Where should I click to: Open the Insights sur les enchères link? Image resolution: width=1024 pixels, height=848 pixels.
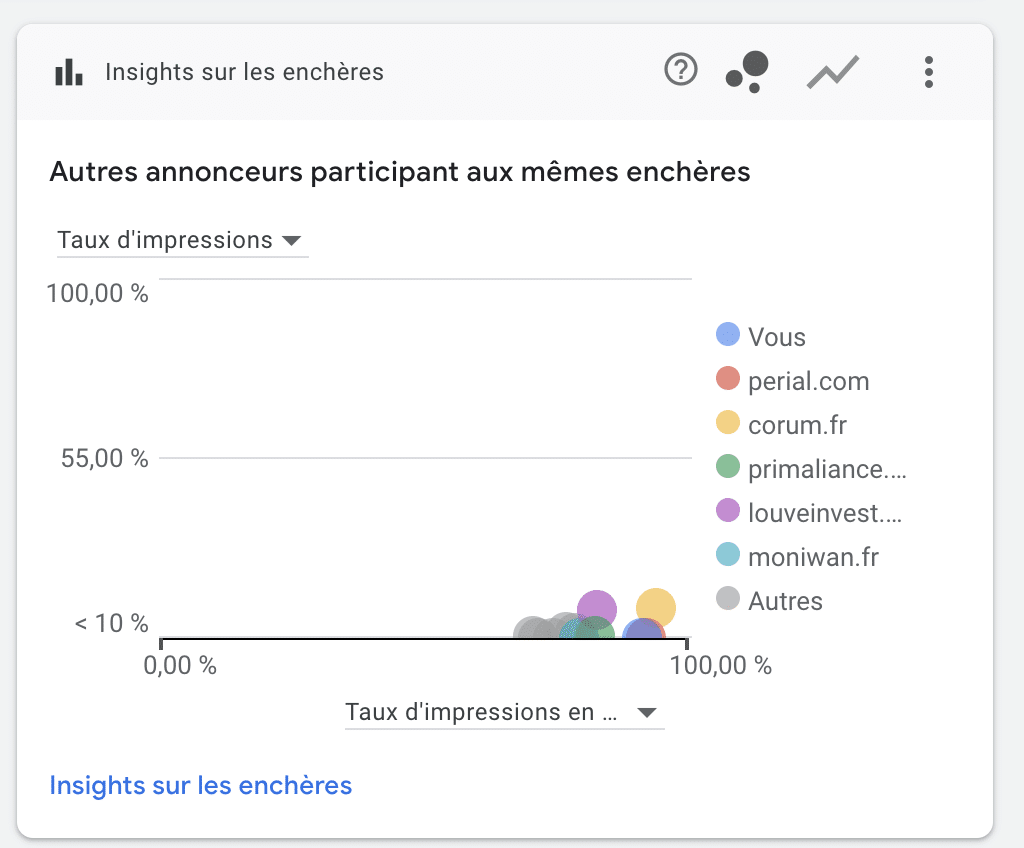point(200,785)
